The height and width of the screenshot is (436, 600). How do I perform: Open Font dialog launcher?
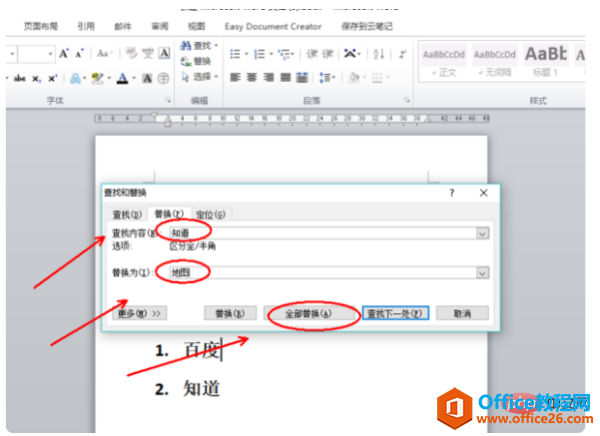168,100
